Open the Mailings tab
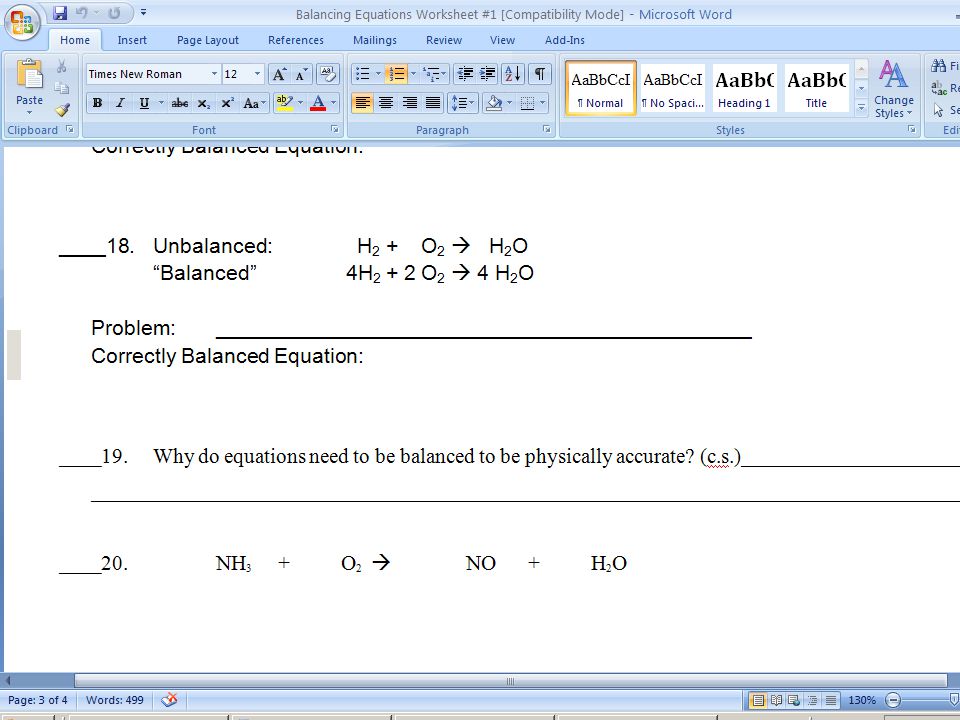This screenshot has width=960, height=720. [x=375, y=40]
